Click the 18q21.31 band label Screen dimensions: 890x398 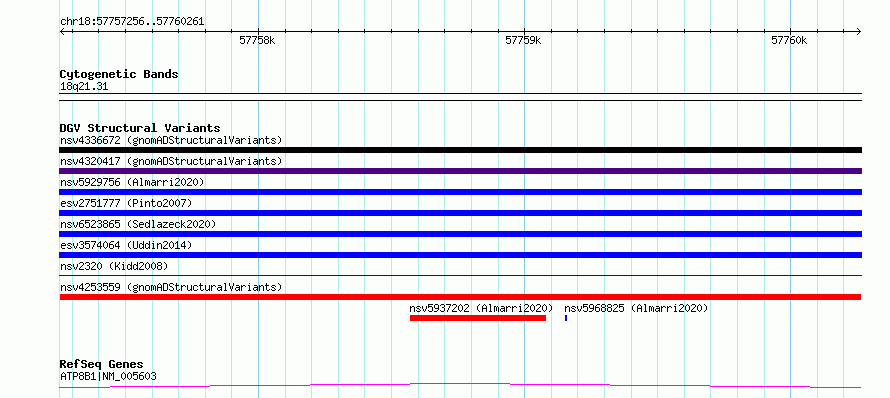pos(84,86)
